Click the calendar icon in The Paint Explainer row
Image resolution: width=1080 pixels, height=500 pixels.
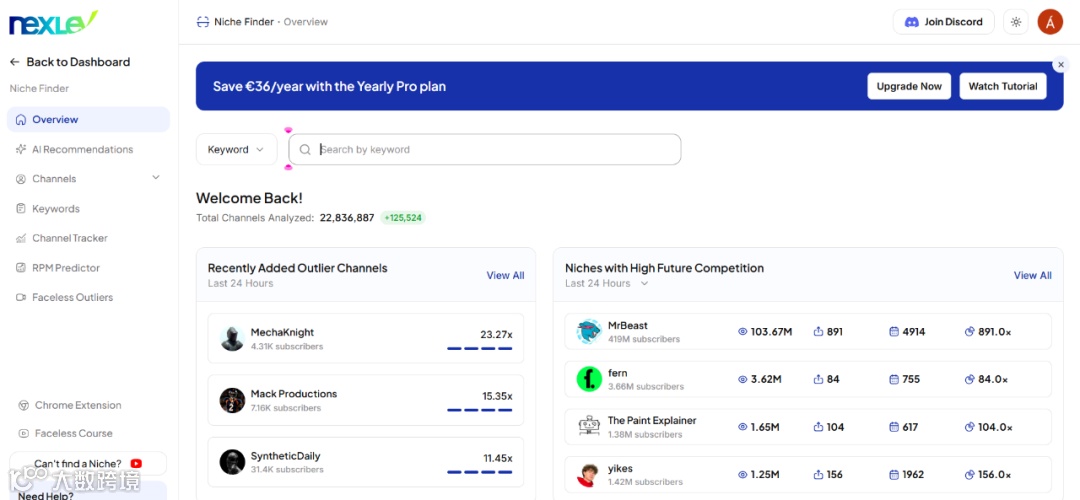tap(894, 427)
